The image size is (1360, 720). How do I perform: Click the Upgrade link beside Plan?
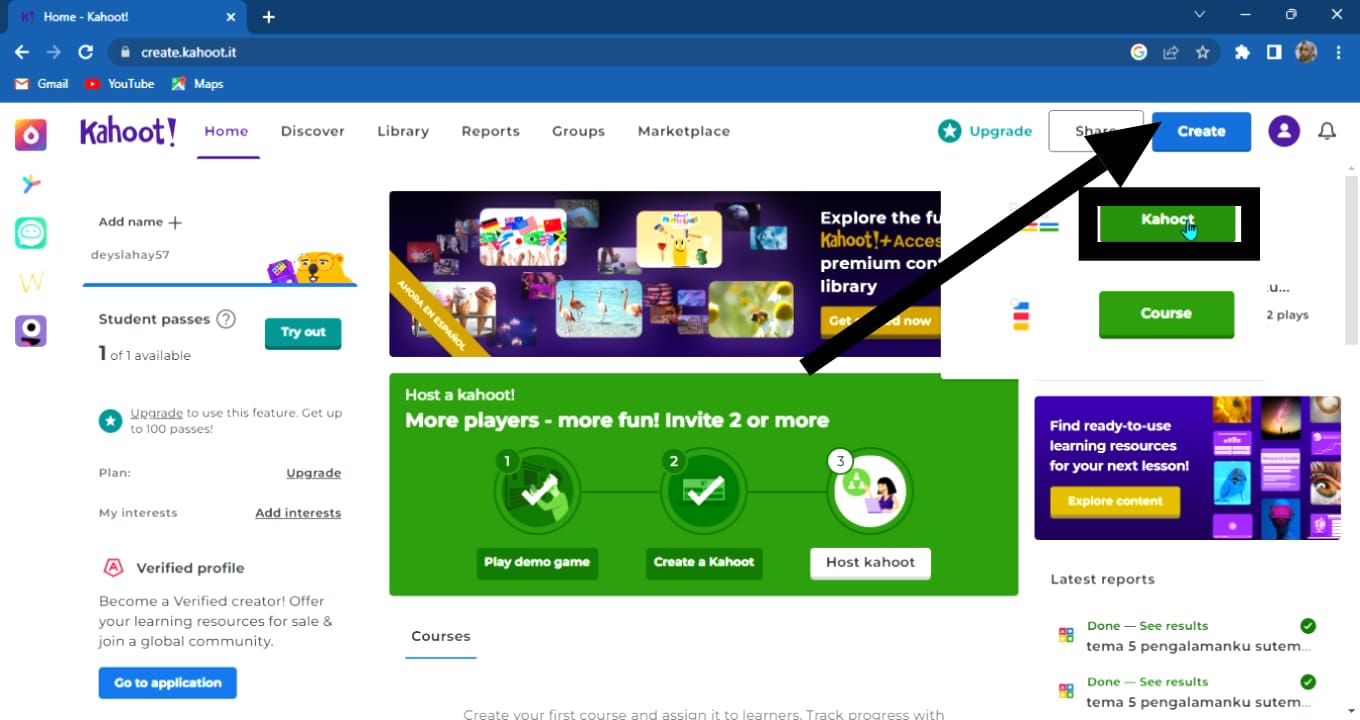(314, 473)
